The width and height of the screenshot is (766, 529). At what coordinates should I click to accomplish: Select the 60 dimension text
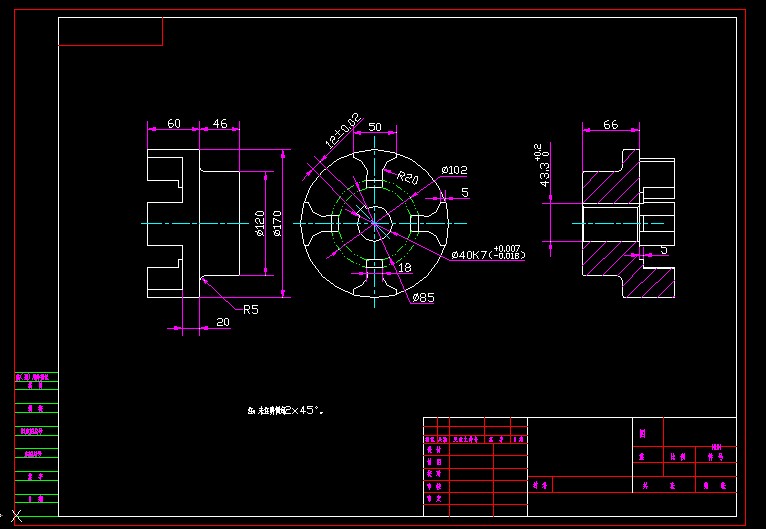point(174,123)
